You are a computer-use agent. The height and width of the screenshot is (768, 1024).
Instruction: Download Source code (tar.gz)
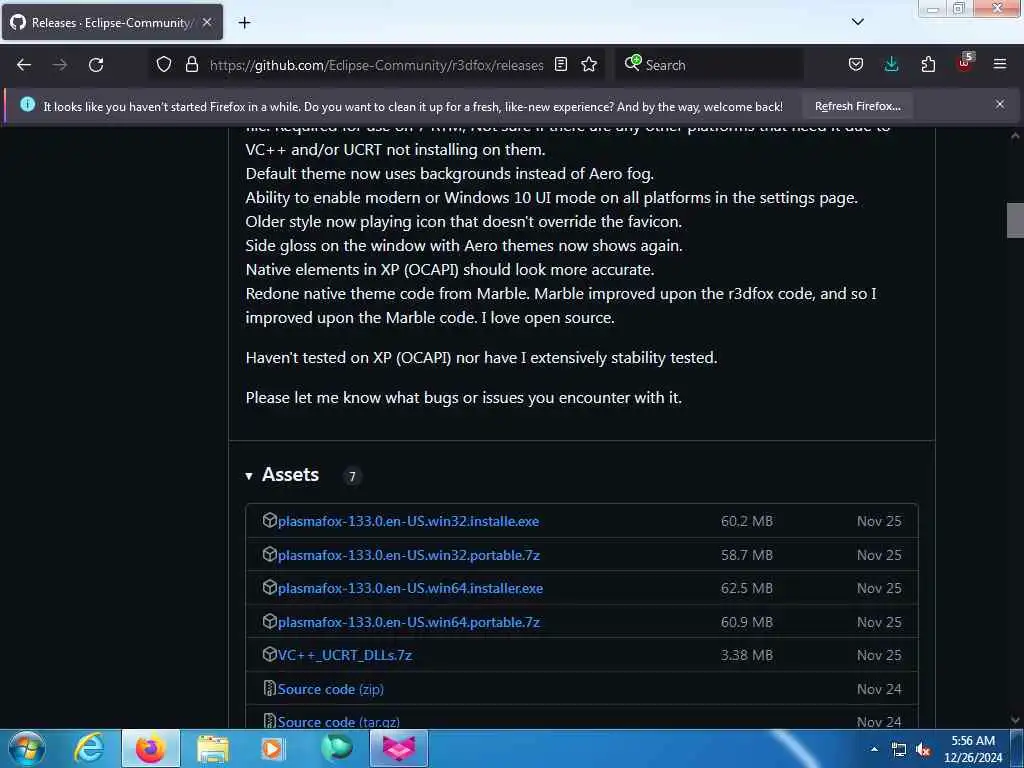click(338, 722)
